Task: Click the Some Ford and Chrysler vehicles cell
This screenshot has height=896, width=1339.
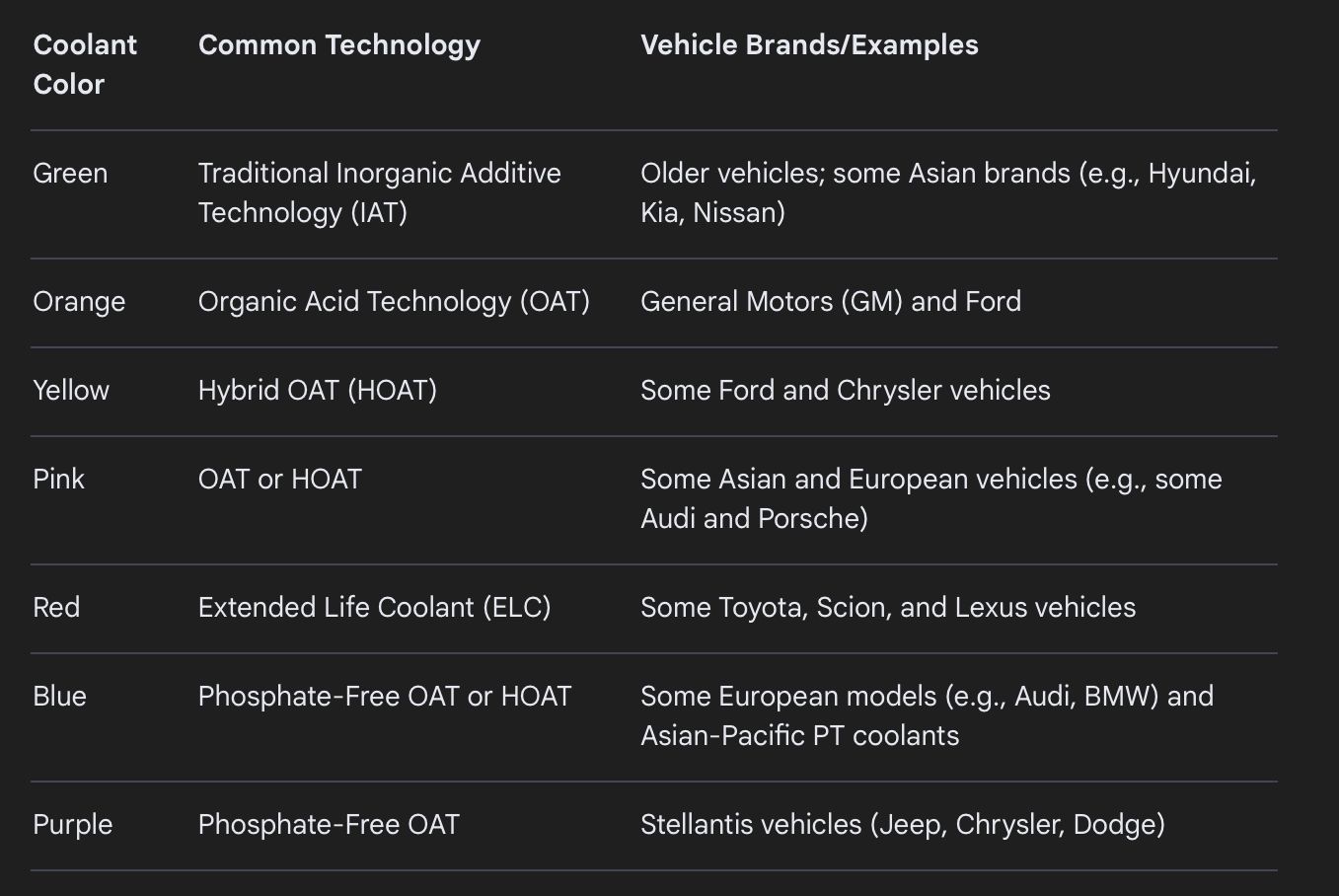Action: (845, 391)
